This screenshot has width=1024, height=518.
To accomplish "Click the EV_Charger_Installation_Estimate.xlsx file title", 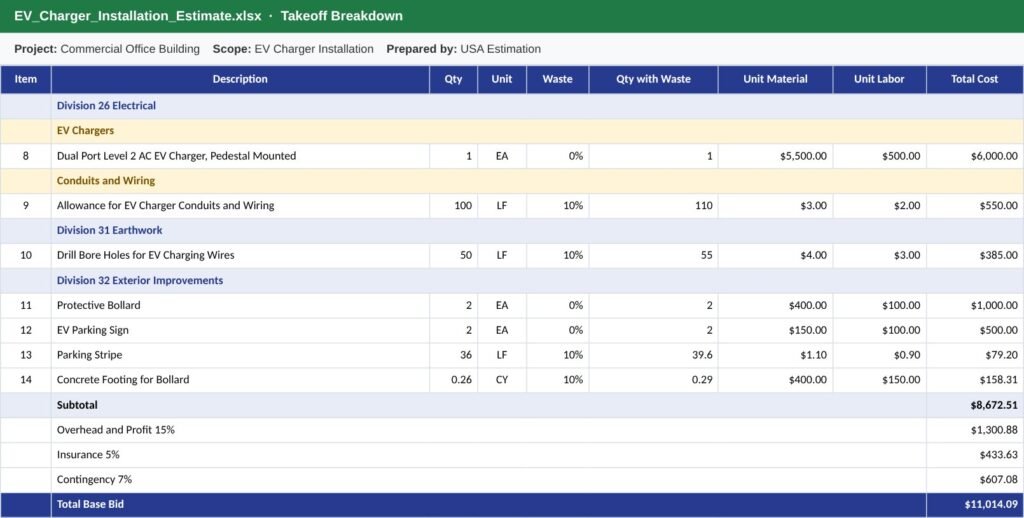I will coord(138,16).
